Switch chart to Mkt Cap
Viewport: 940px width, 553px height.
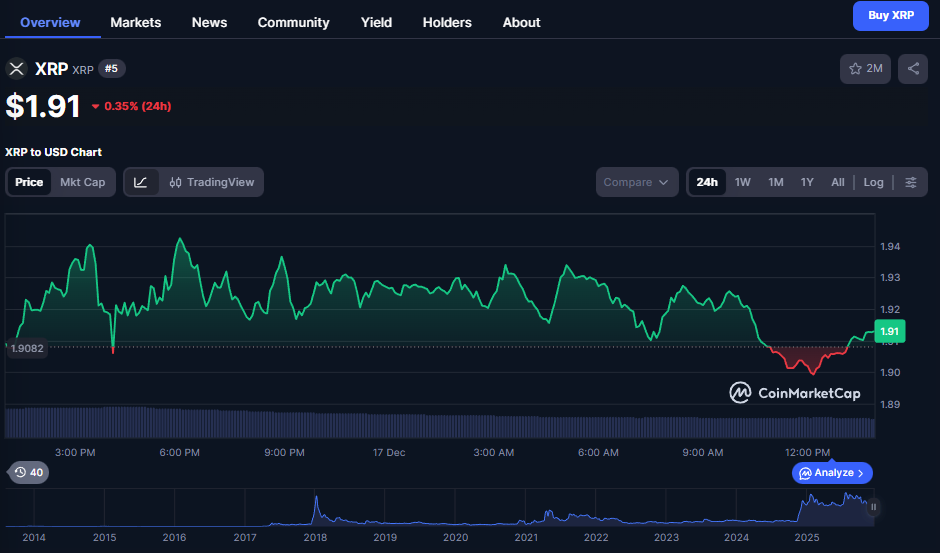(x=83, y=182)
